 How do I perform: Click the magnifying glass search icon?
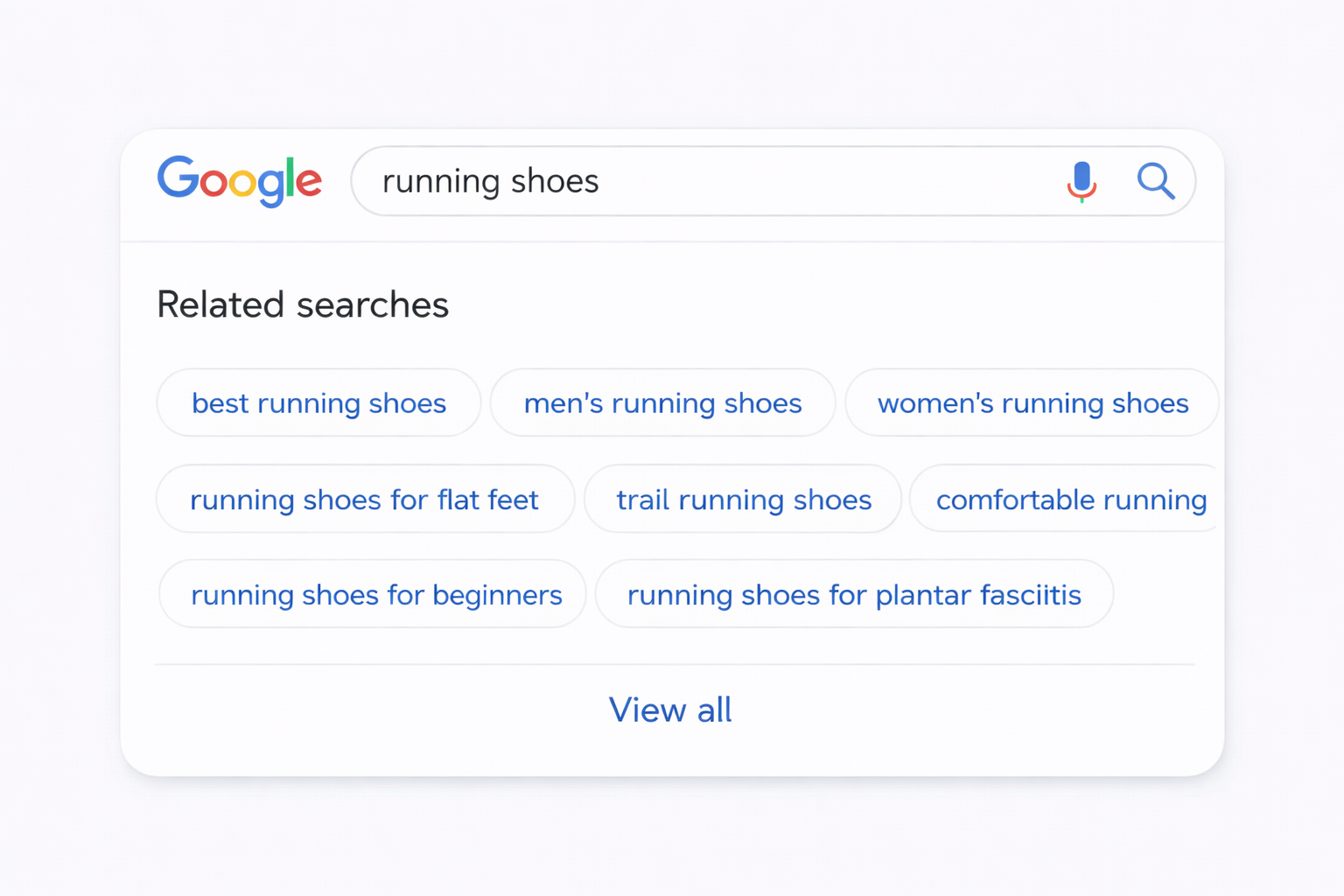click(x=1155, y=181)
